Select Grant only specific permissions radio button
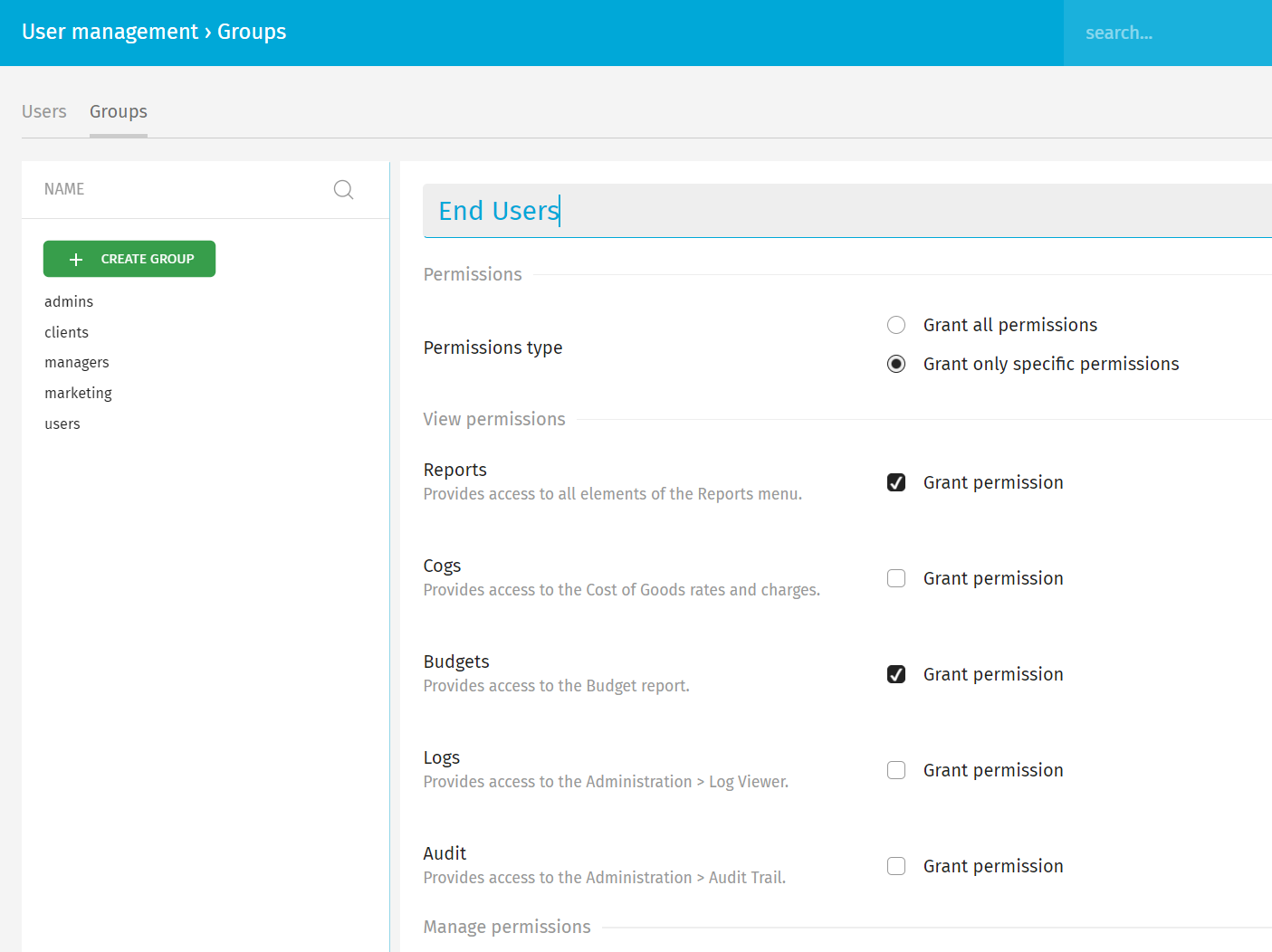 (x=896, y=364)
